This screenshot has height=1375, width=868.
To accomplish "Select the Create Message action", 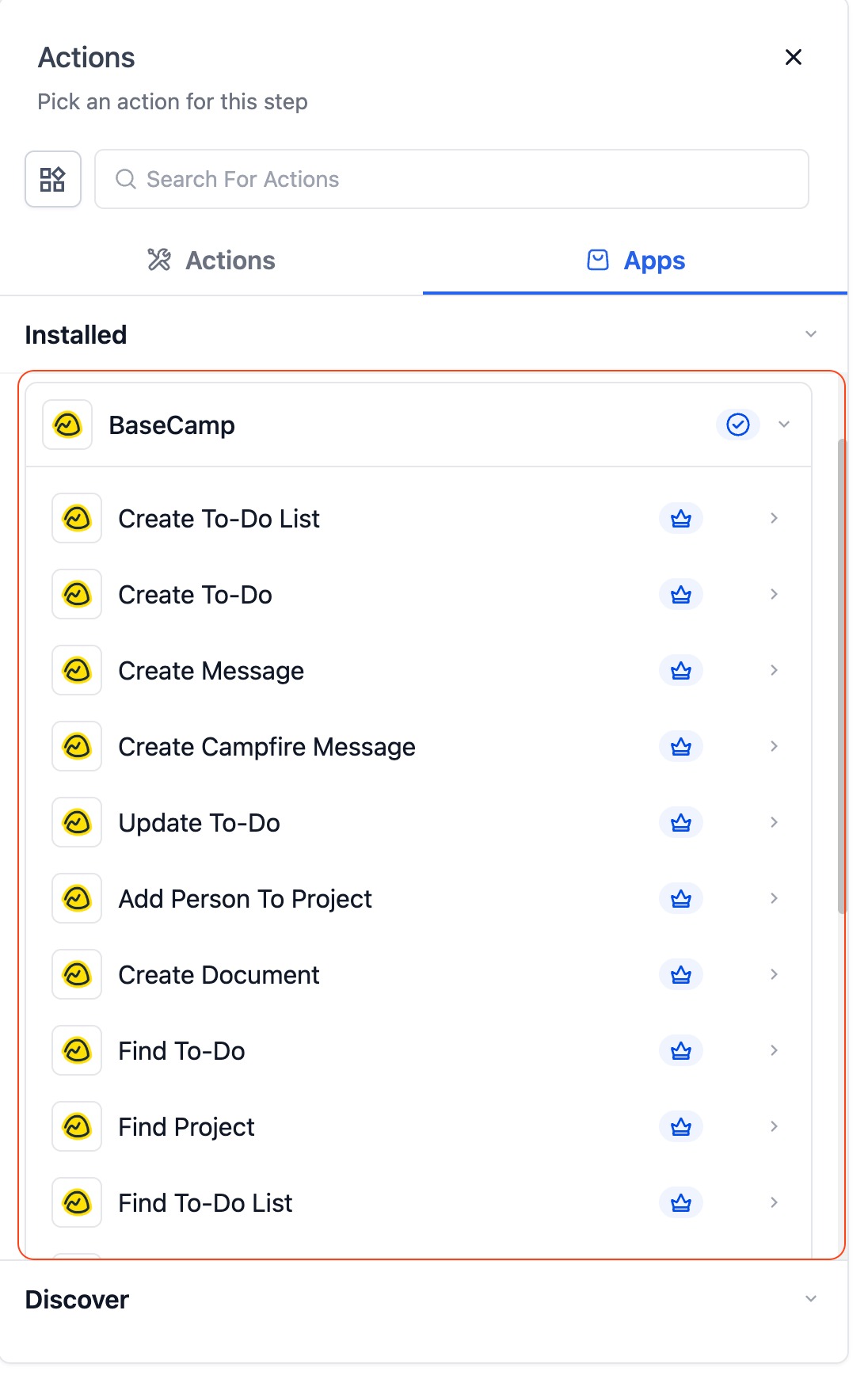I will coord(419,671).
